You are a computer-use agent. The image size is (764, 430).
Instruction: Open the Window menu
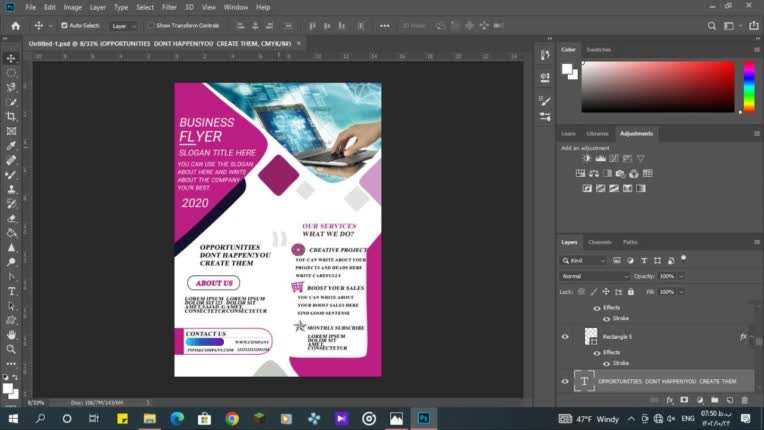pyautogui.click(x=236, y=7)
